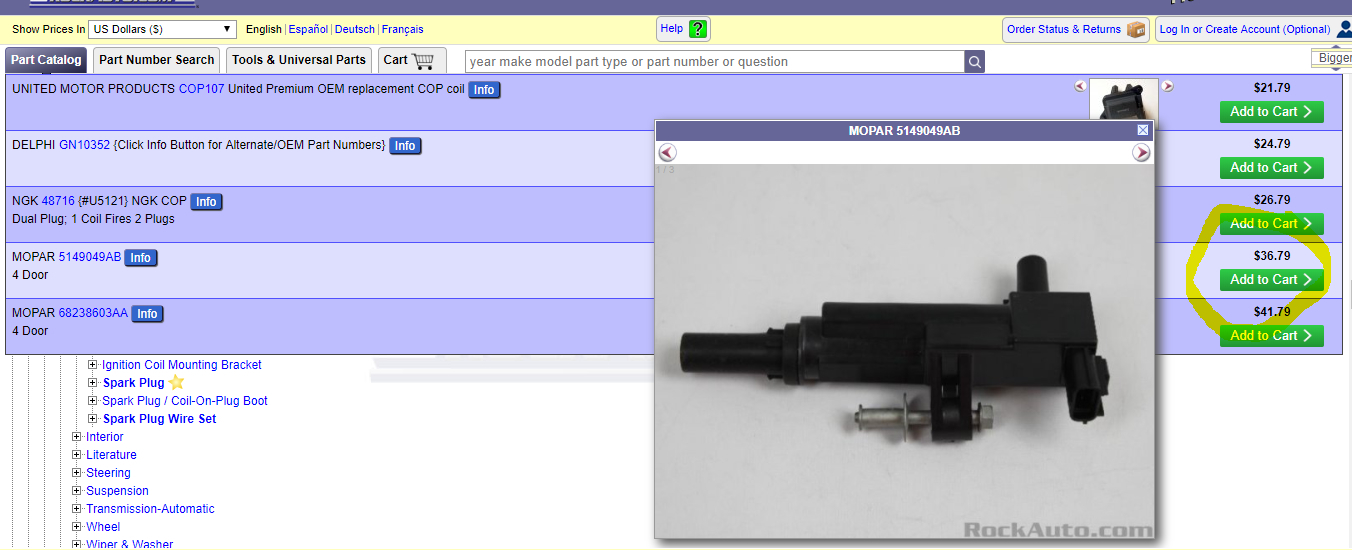This screenshot has height=550, width=1352.
Task: Expand the Transmission-Automatic category
Action: point(77,509)
